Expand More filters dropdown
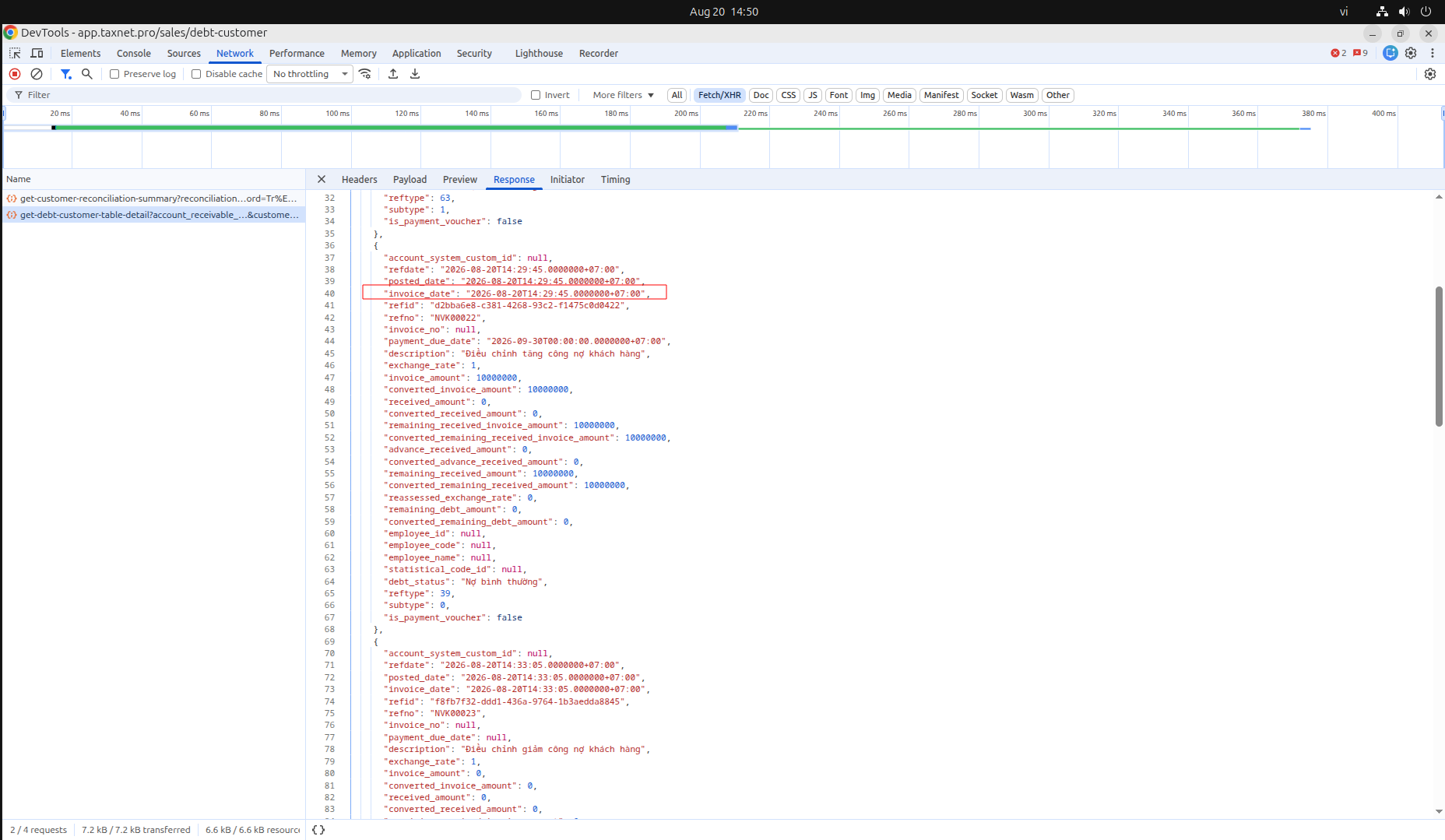The height and width of the screenshot is (840, 1445). click(x=624, y=95)
